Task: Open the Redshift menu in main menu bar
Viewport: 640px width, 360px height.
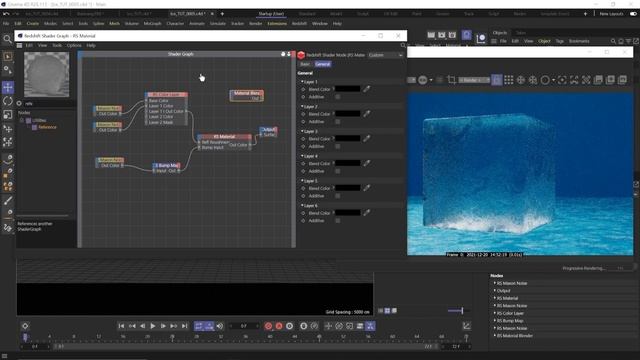Action: [299, 24]
